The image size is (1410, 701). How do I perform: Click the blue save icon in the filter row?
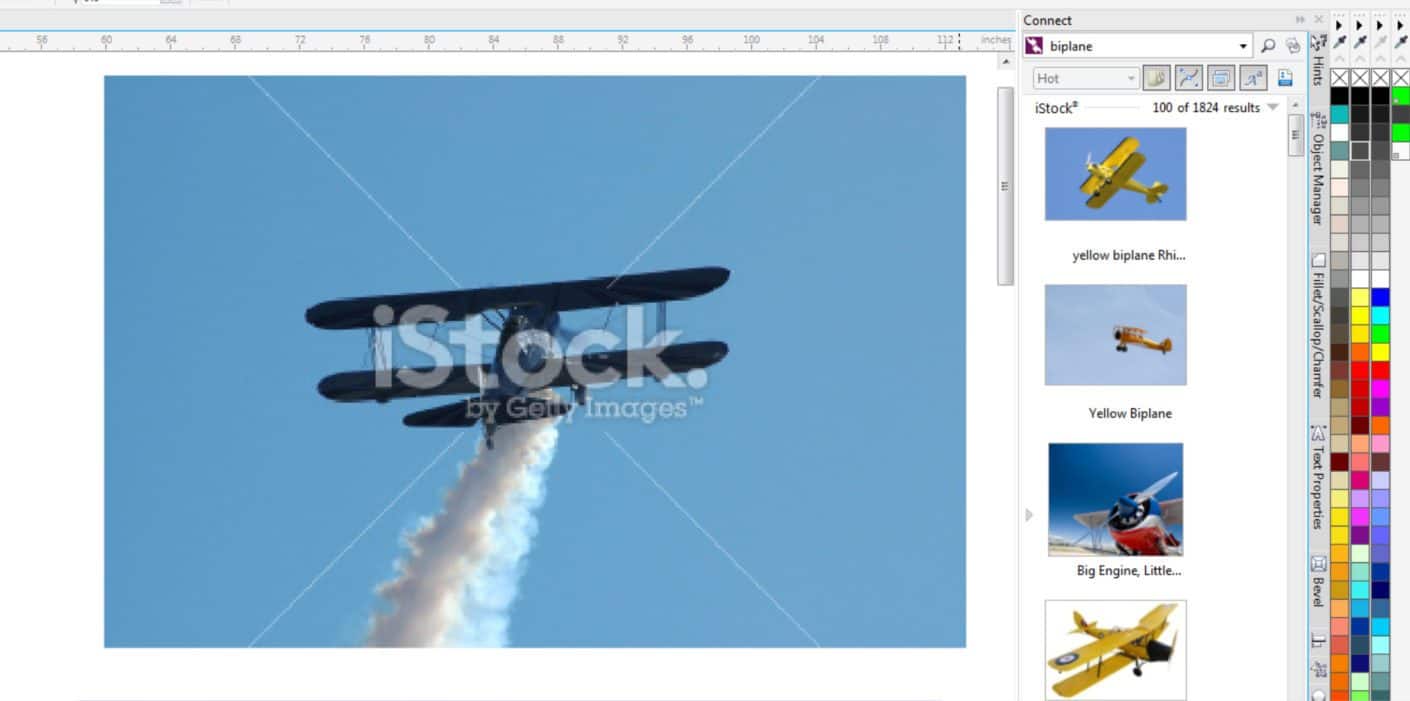[1285, 78]
